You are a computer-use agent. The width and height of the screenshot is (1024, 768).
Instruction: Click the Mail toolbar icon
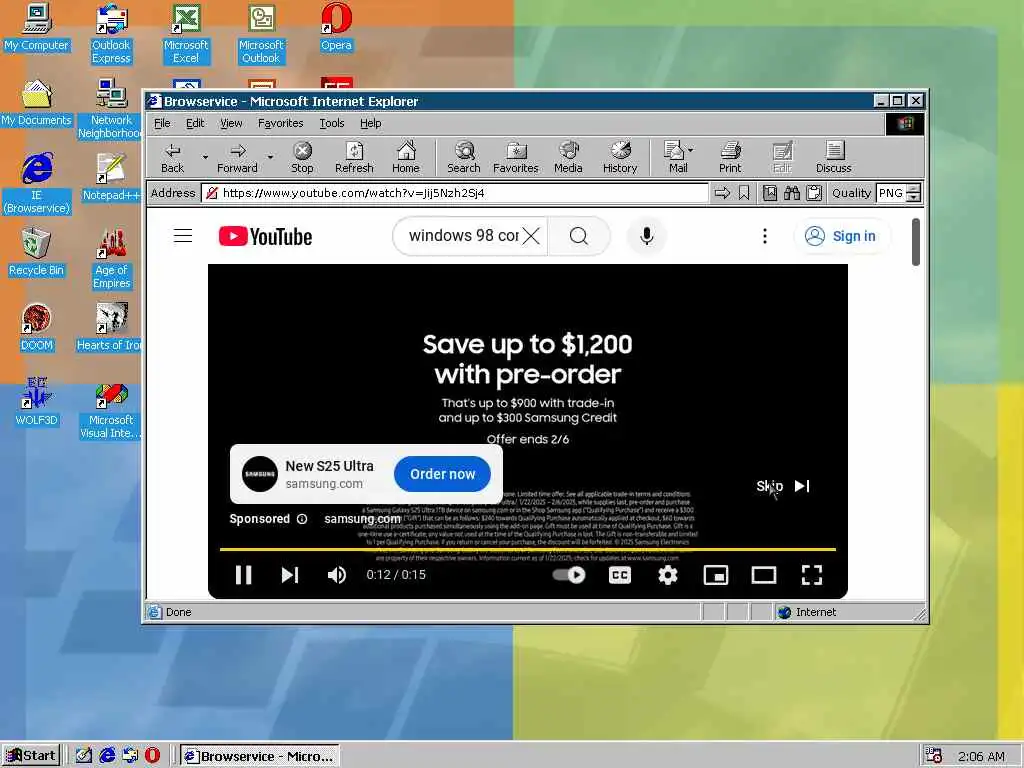tap(675, 158)
